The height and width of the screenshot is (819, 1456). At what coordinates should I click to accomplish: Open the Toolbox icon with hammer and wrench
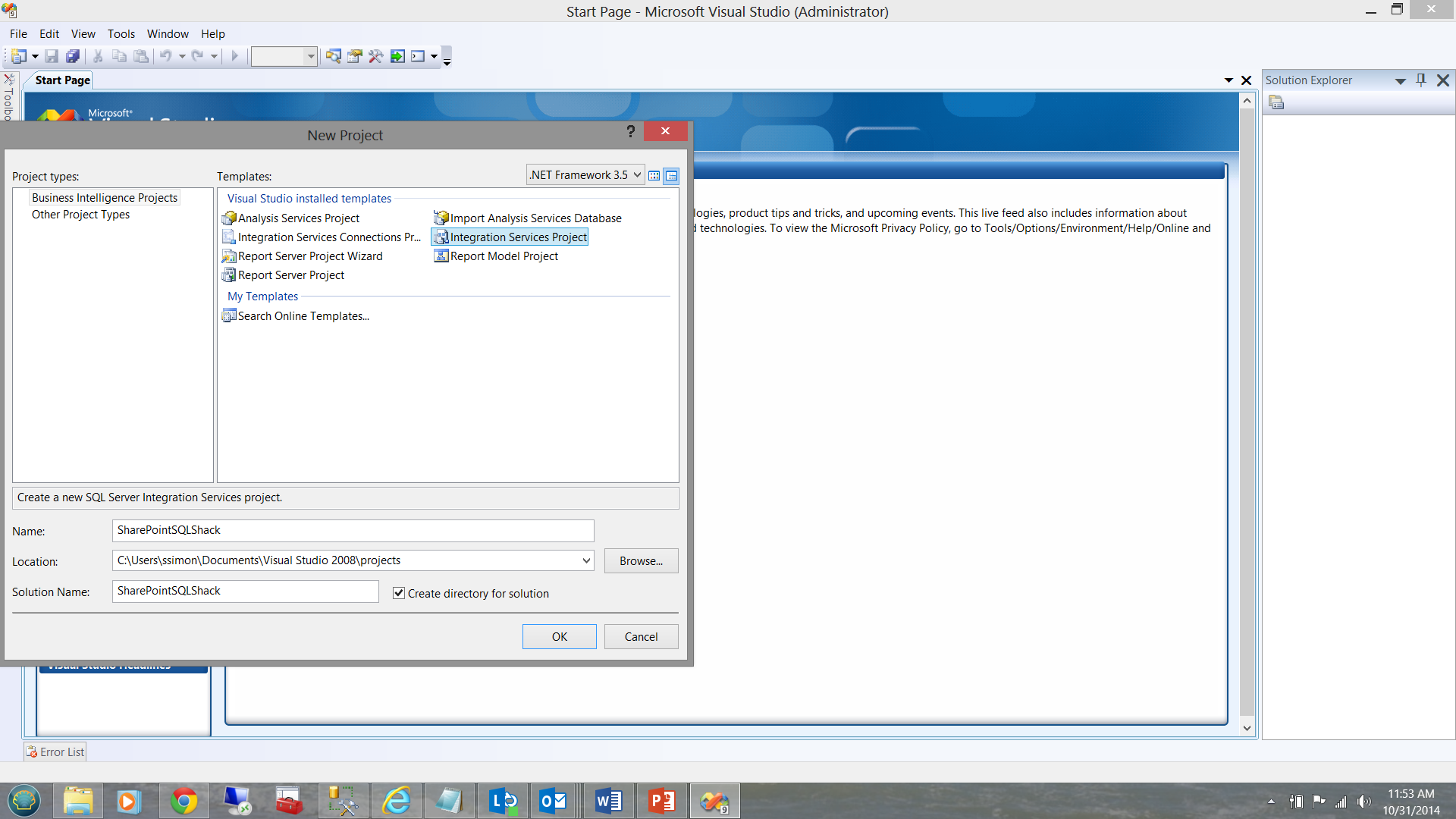point(375,56)
